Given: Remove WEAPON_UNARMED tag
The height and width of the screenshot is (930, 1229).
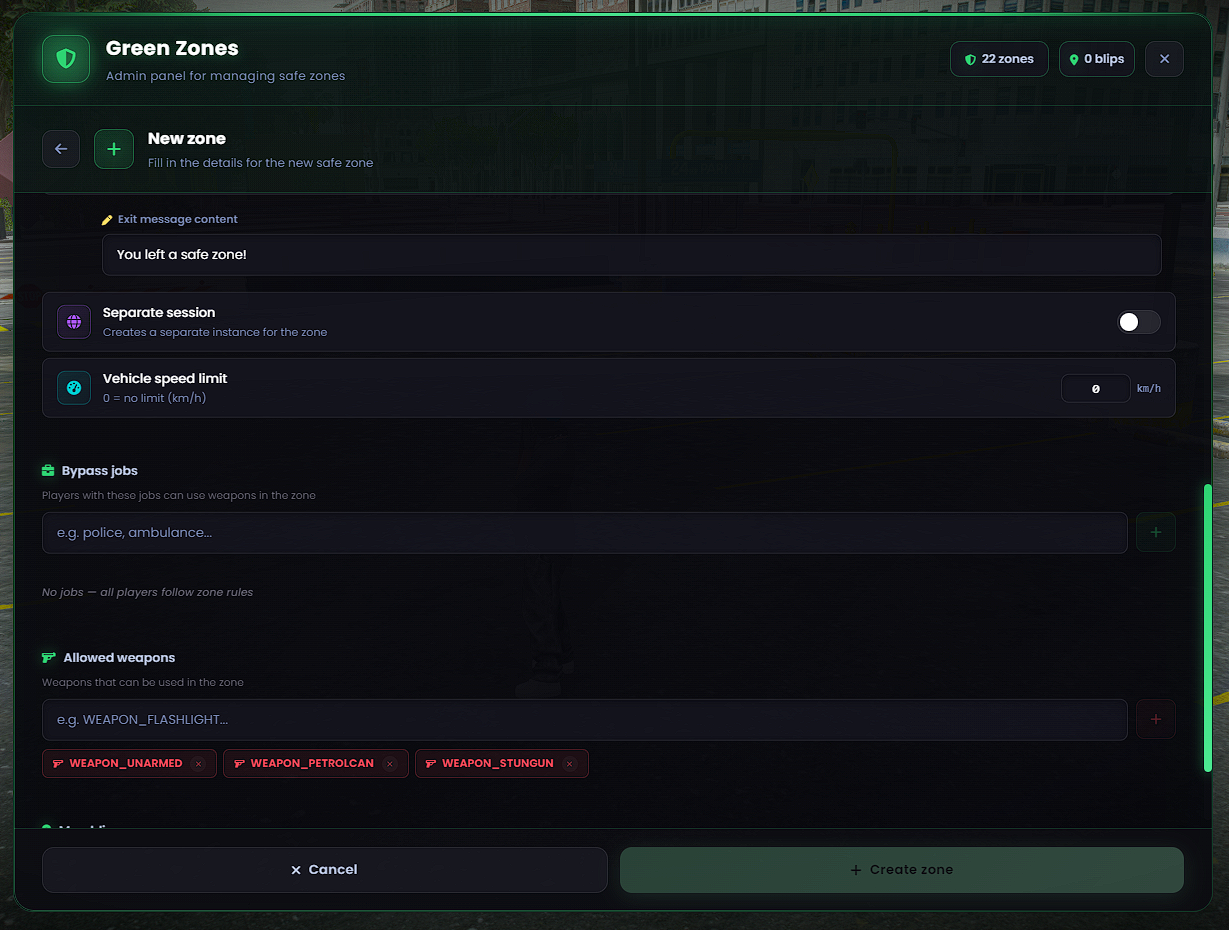Looking at the screenshot, I should click(x=198, y=764).
